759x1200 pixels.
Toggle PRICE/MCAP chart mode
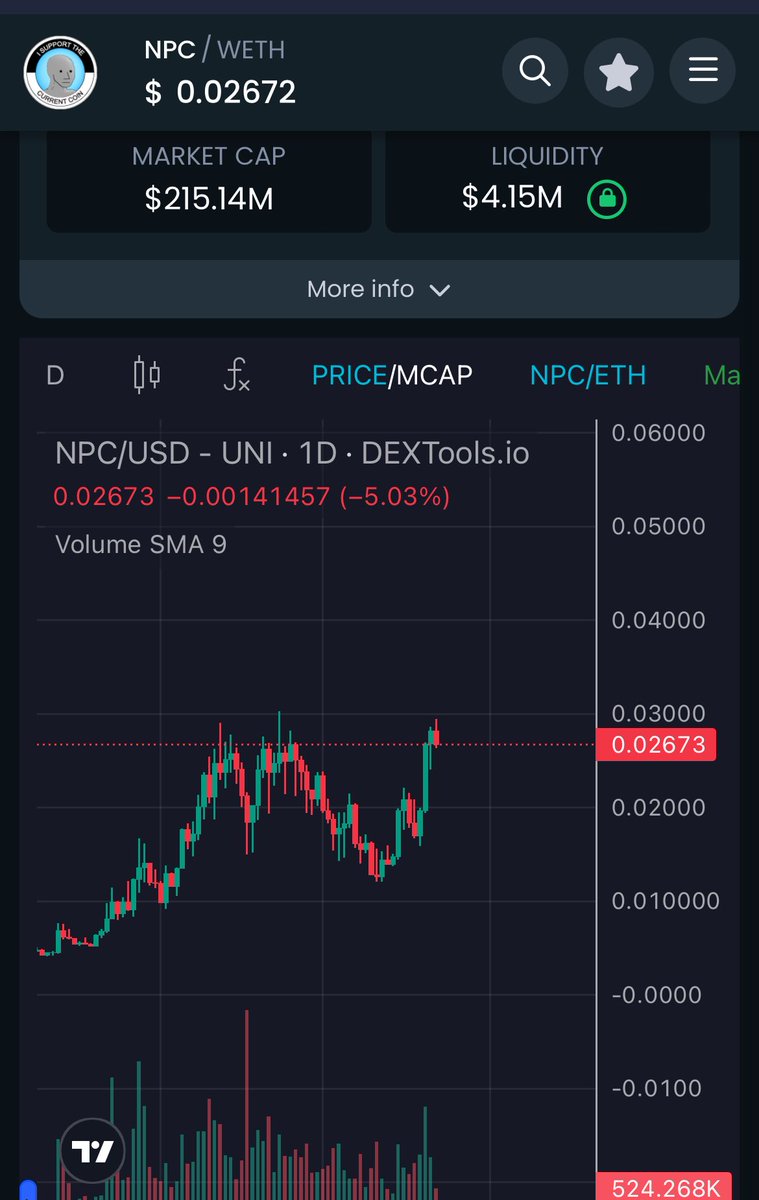(392, 375)
